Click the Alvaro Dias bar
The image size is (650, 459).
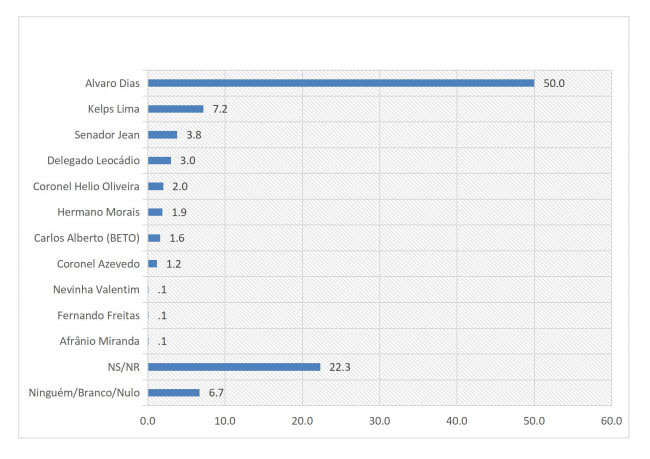(340, 83)
